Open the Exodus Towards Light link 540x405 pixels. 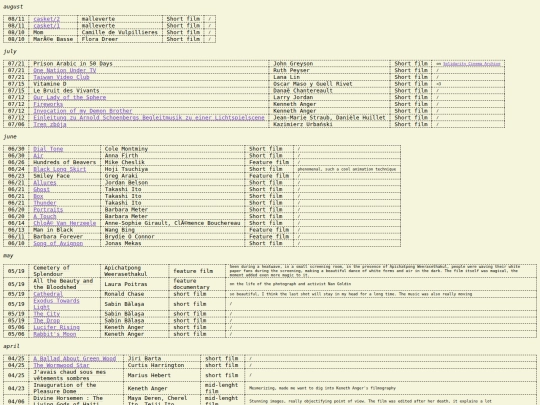coord(56,304)
